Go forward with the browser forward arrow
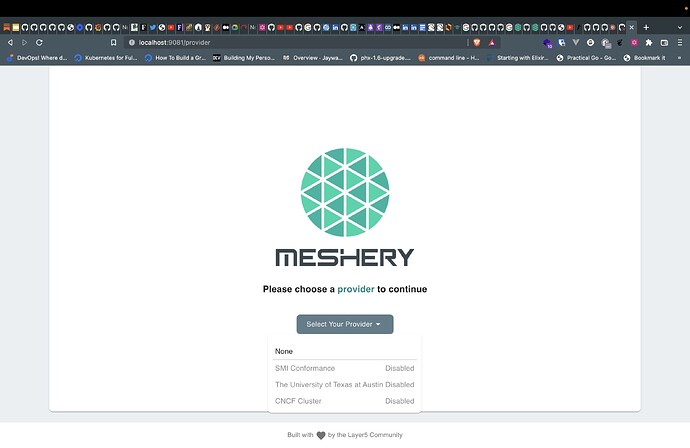 pos(25,42)
